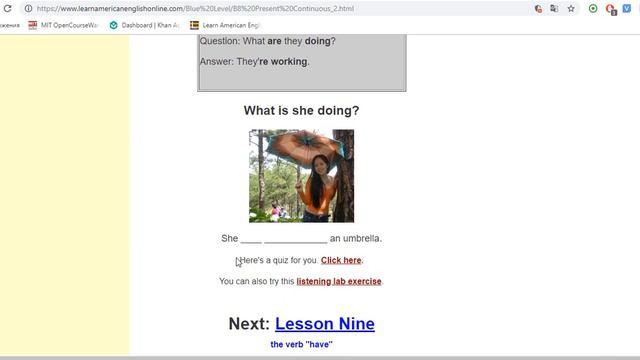The image size is (640, 360).
Task: Open the listening lab exercise link
Action: click(339, 281)
